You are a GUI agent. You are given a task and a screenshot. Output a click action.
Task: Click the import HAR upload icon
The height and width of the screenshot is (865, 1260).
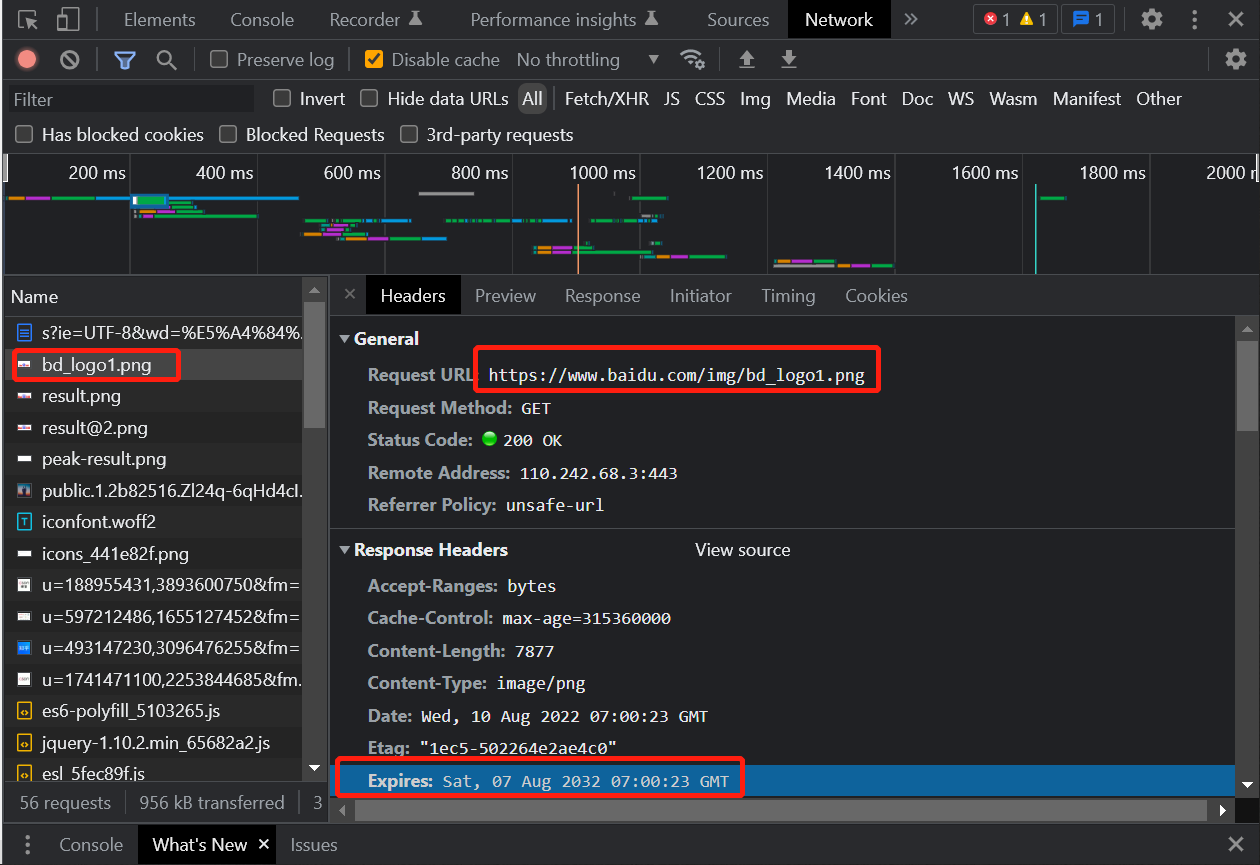[747, 60]
